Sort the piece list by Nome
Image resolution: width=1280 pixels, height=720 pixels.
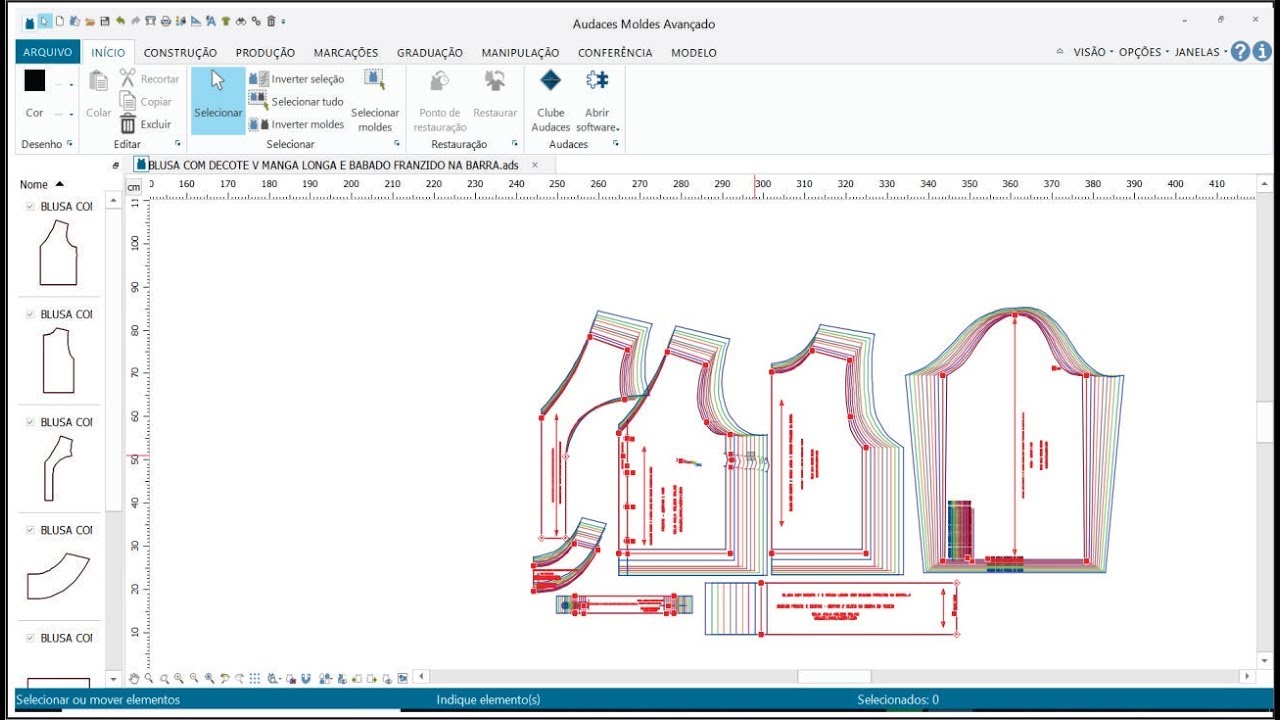[42, 184]
